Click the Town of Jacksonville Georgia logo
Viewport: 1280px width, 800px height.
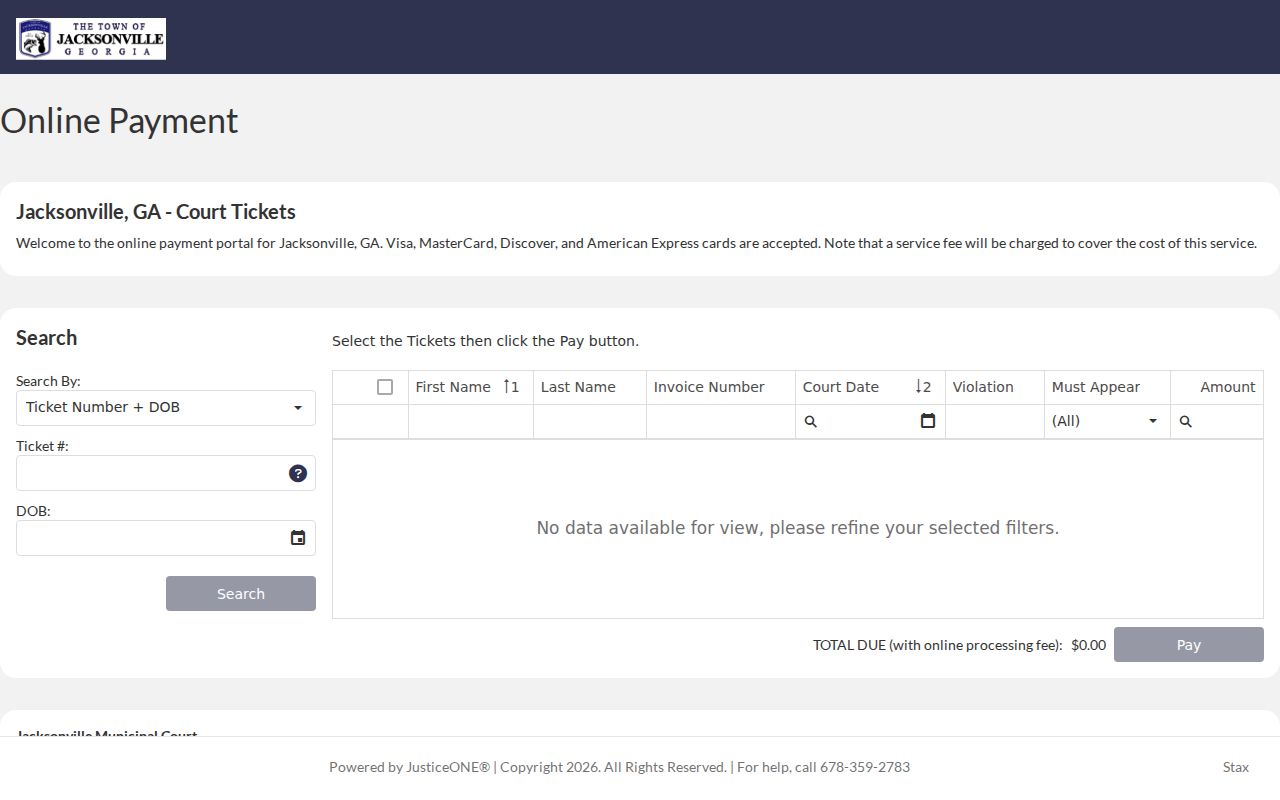91,39
